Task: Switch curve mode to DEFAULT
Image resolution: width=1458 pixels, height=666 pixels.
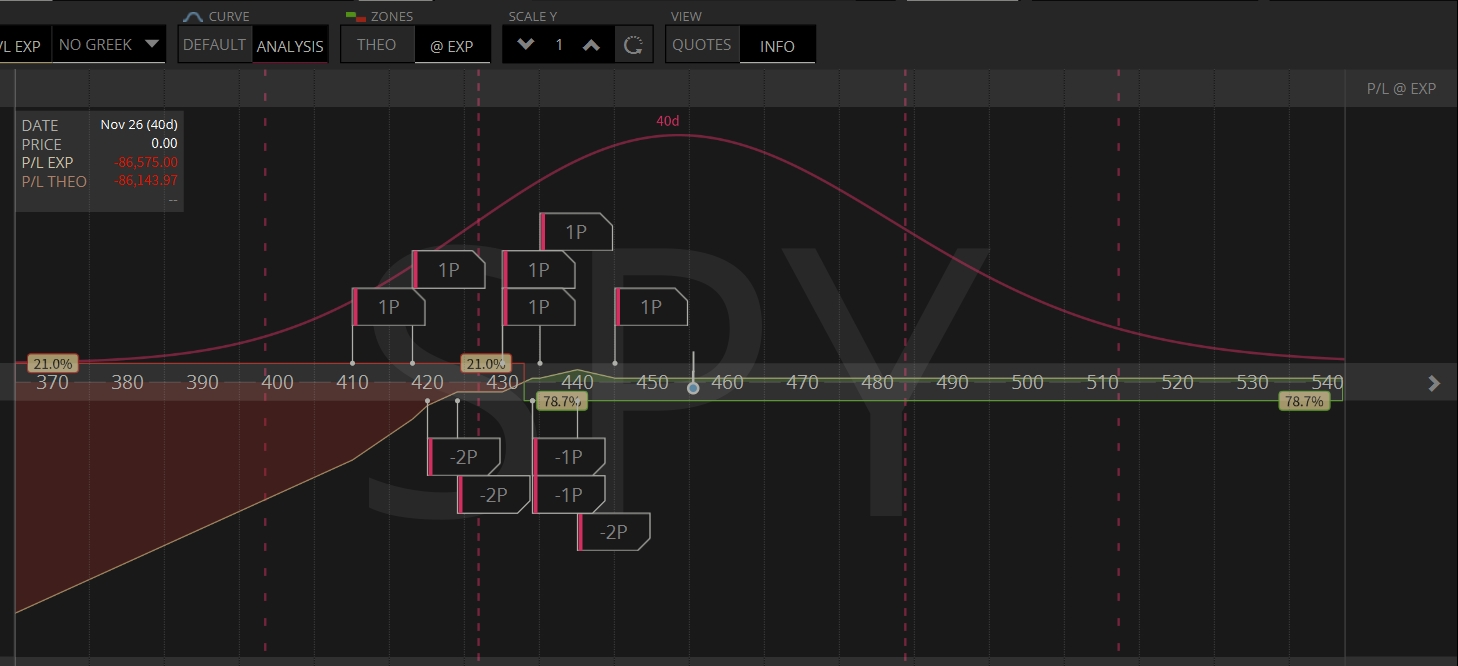Action: click(215, 45)
